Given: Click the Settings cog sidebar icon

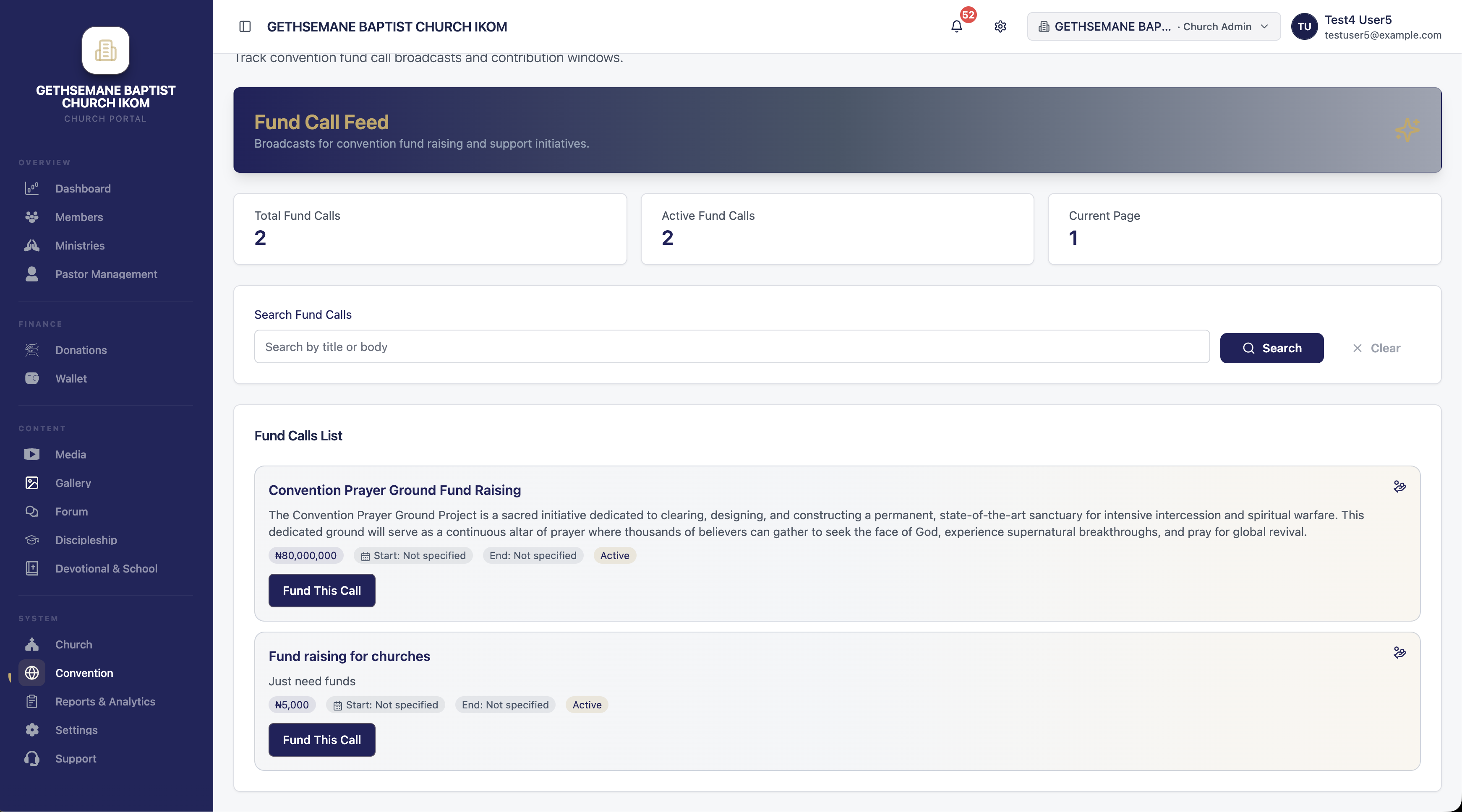Looking at the screenshot, I should pyautogui.click(x=32, y=730).
